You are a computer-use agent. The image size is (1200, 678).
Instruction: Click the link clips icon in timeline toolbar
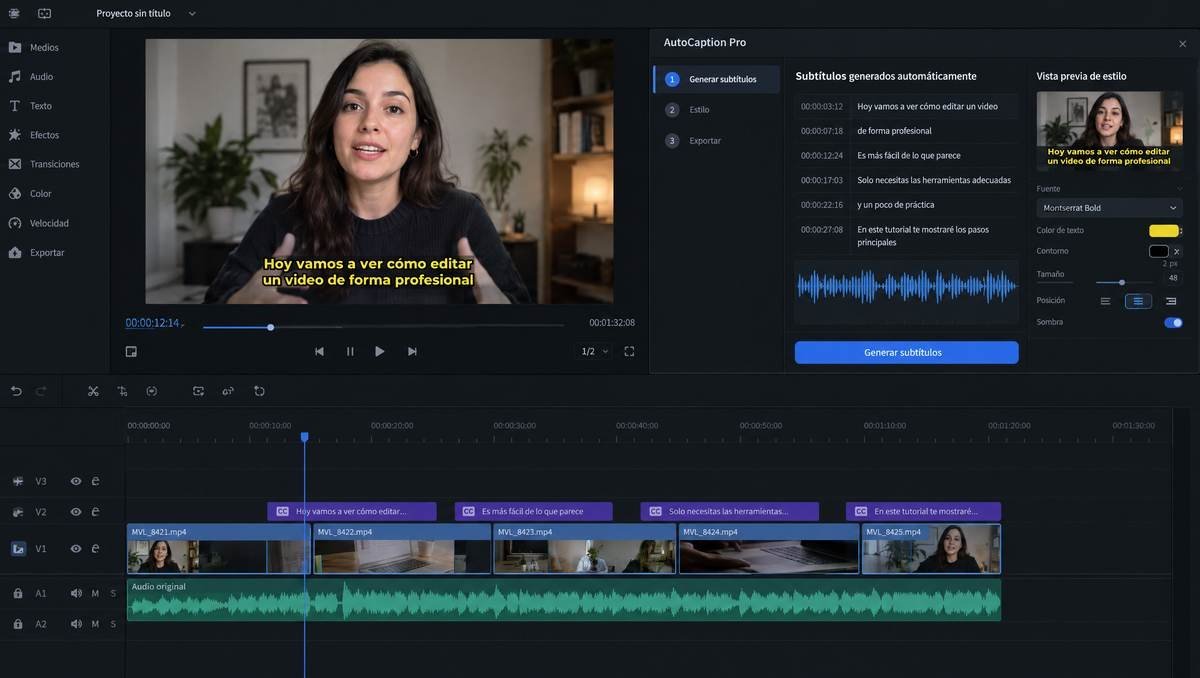pos(228,391)
